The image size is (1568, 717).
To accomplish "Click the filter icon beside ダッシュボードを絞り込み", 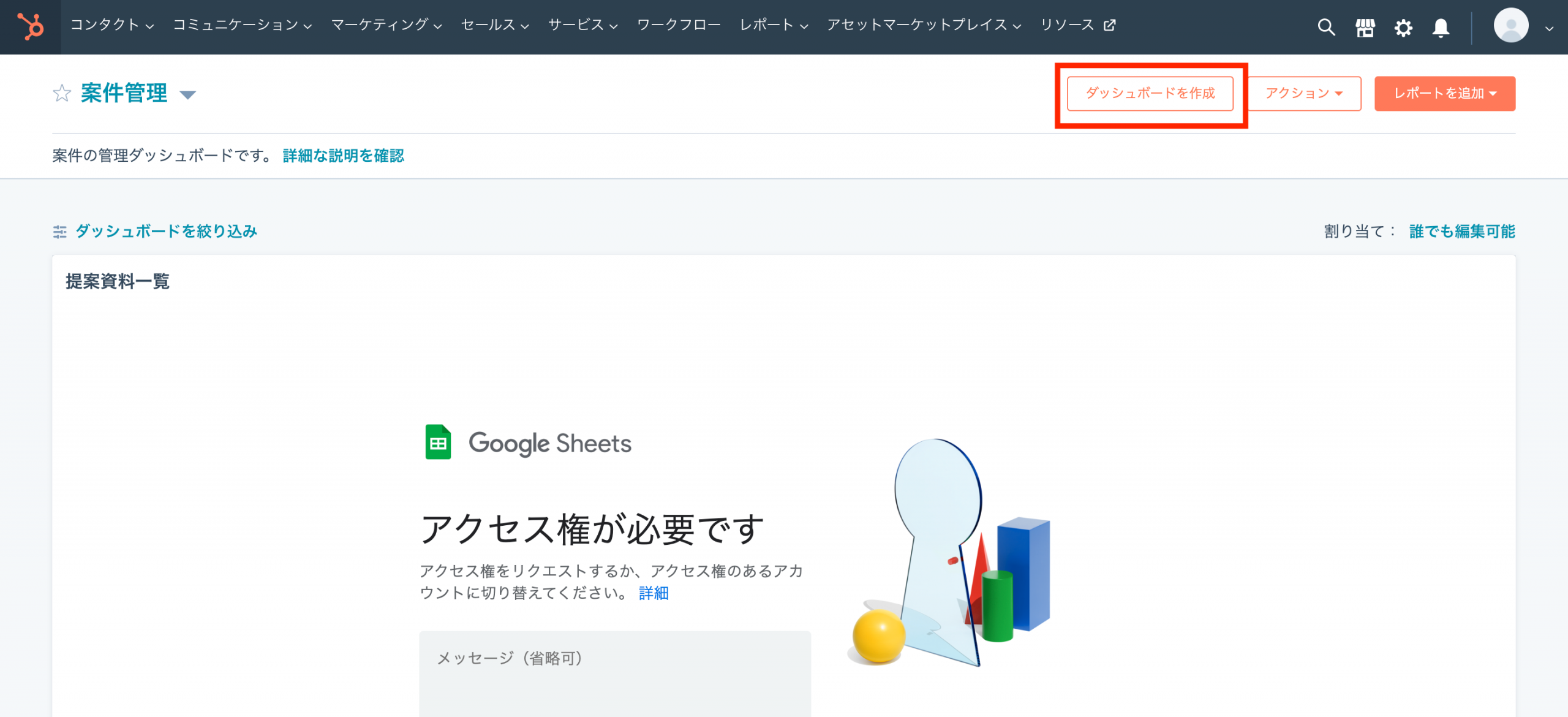I will coord(60,232).
